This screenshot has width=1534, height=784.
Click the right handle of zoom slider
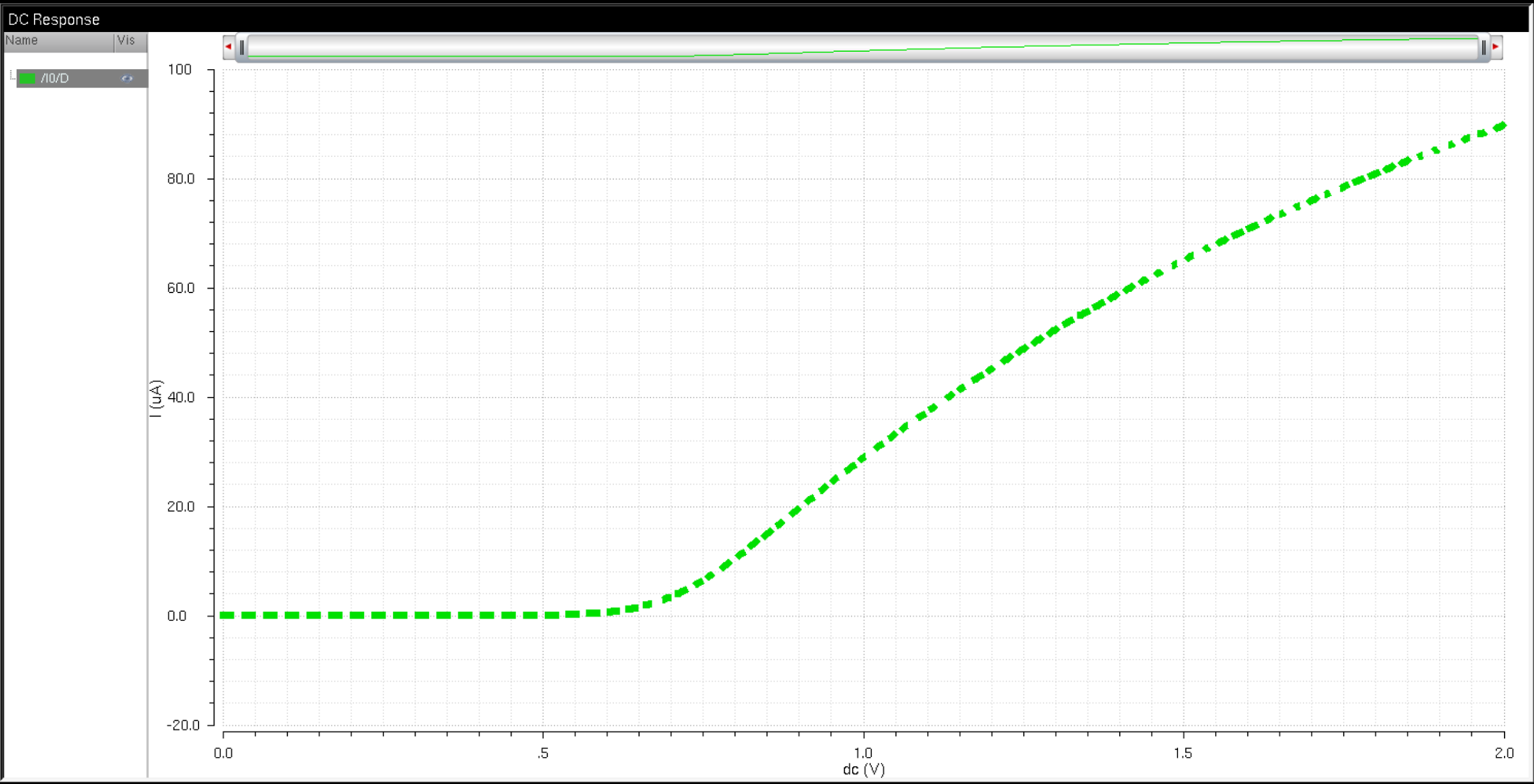point(1483,47)
